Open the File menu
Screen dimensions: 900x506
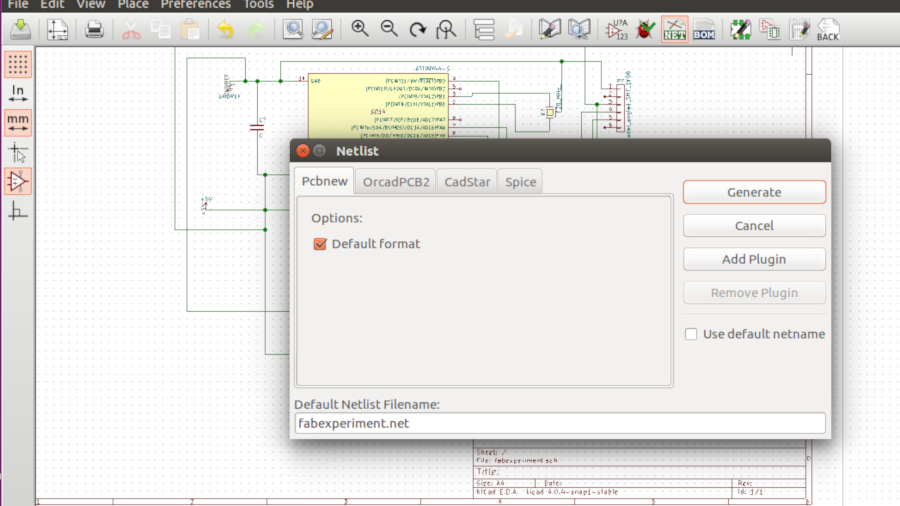pyautogui.click(x=18, y=5)
